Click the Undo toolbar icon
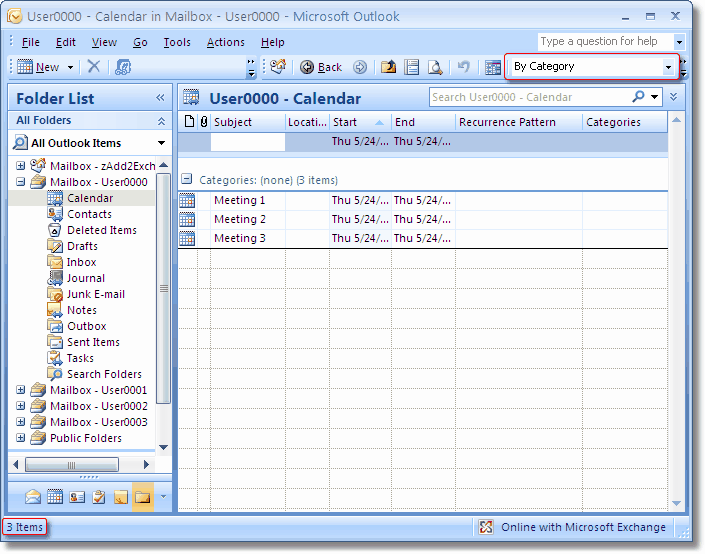 click(x=463, y=67)
